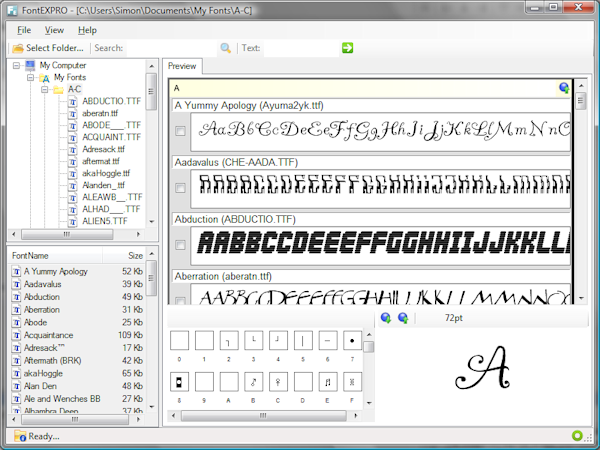
Task: Collapse the My Computer tree node
Action: 16,66
